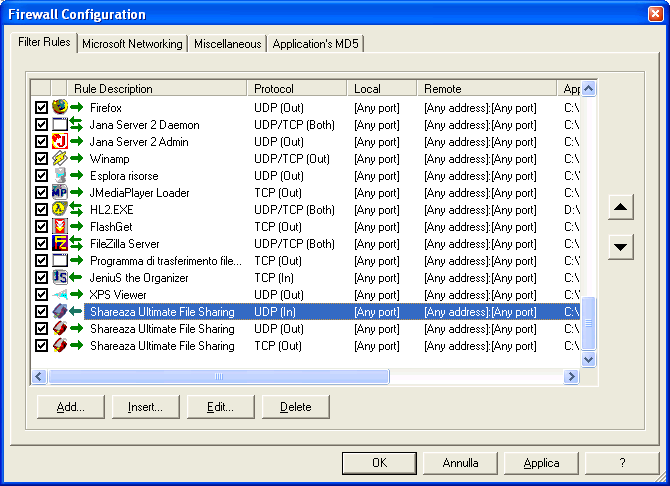Click the Shareaza TCP (Out) rule icon
The width and height of the screenshot is (670, 486).
(x=60, y=345)
